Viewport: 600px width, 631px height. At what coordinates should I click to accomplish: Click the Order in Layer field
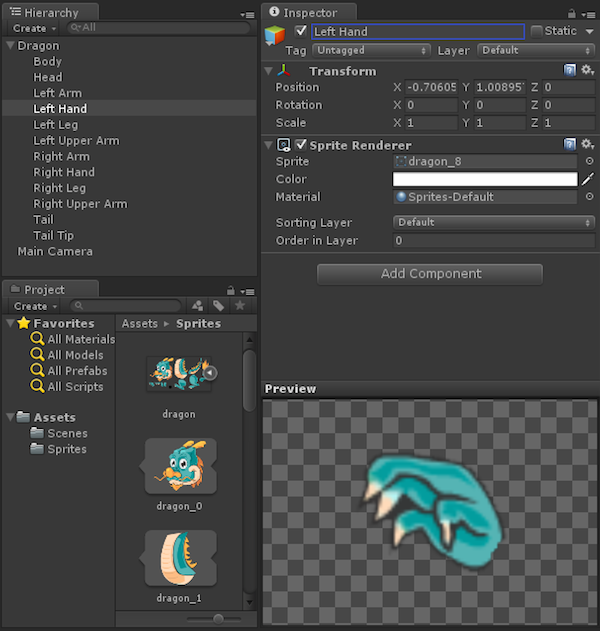coord(494,240)
